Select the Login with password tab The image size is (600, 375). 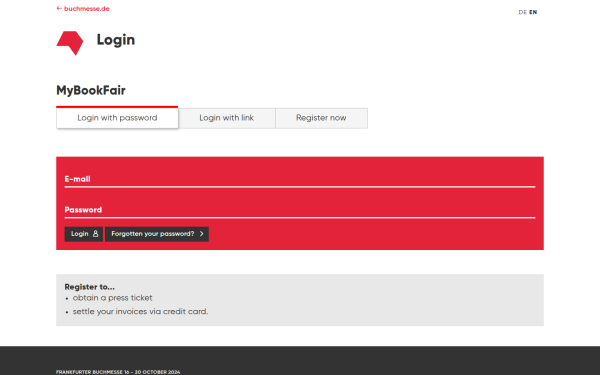coord(117,118)
